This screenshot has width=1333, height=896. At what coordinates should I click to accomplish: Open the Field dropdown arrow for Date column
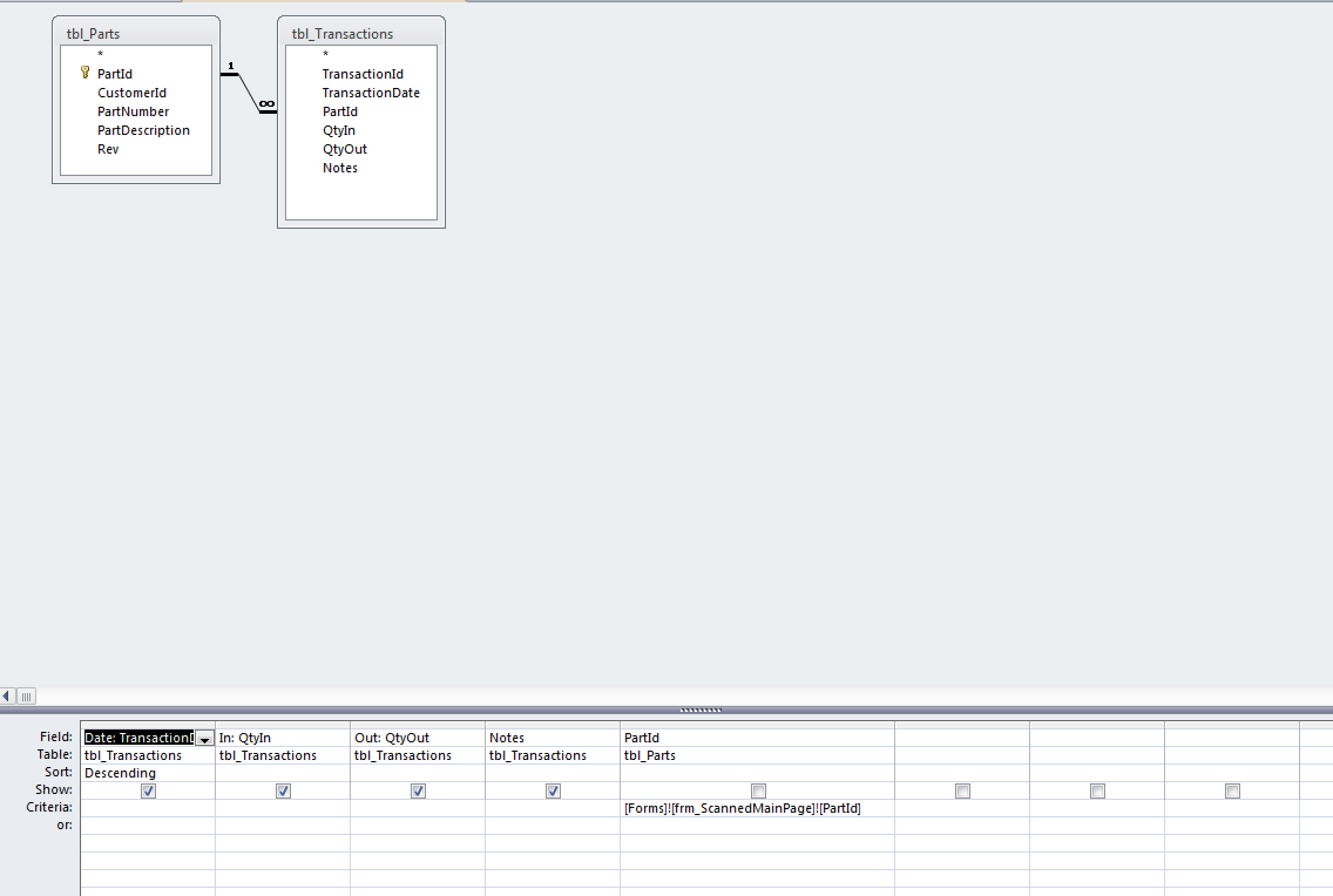[x=205, y=739]
